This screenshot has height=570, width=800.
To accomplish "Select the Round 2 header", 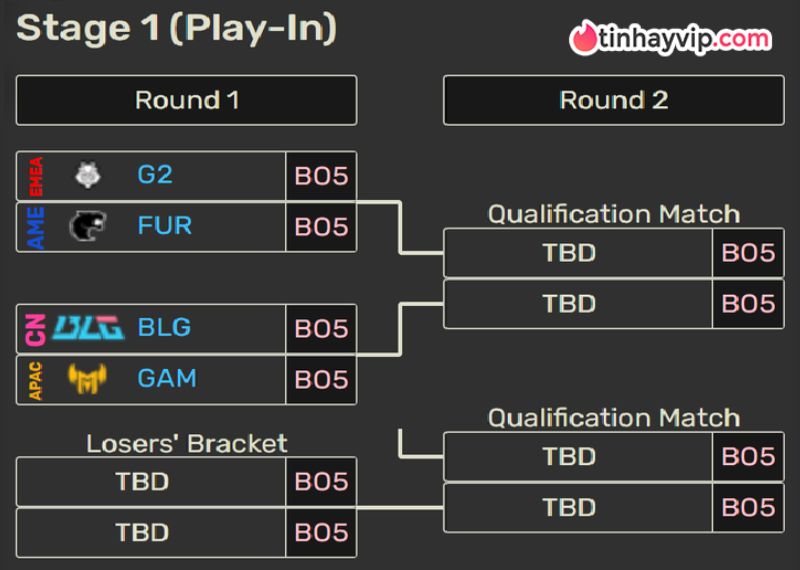I will coord(614,100).
